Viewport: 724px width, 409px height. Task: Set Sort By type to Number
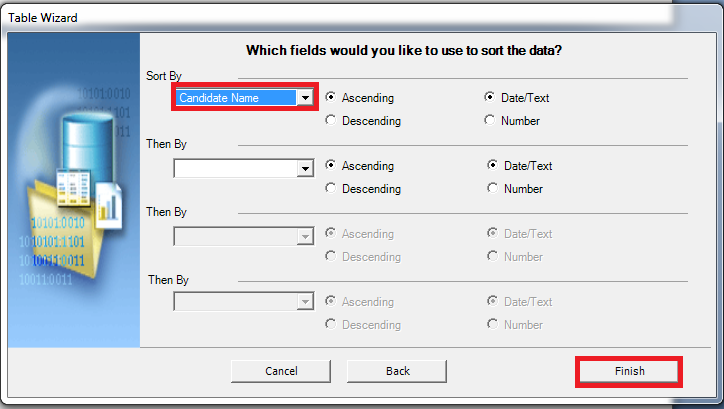(x=490, y=121)
